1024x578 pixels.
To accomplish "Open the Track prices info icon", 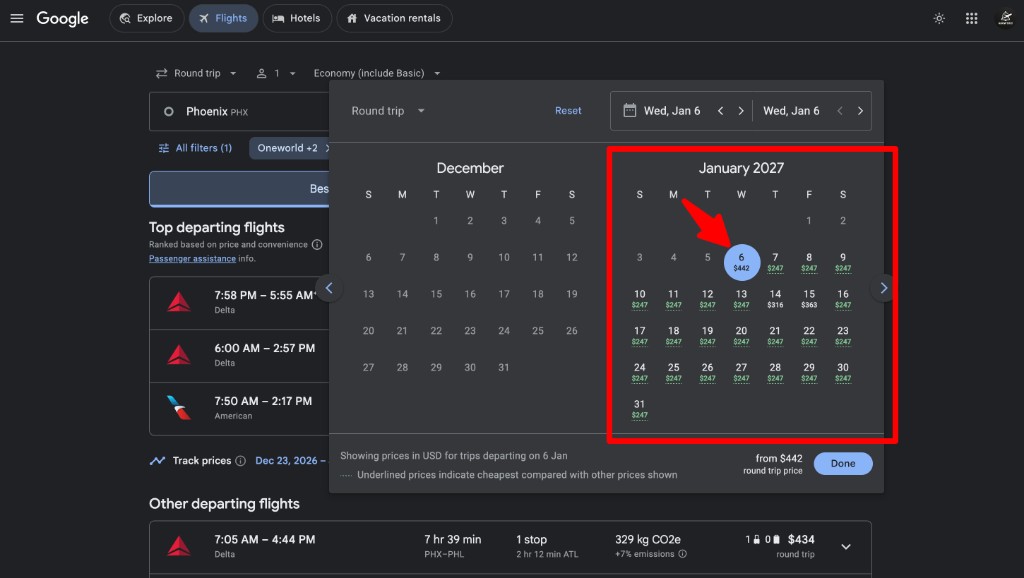I will click(x=240, y=460).
